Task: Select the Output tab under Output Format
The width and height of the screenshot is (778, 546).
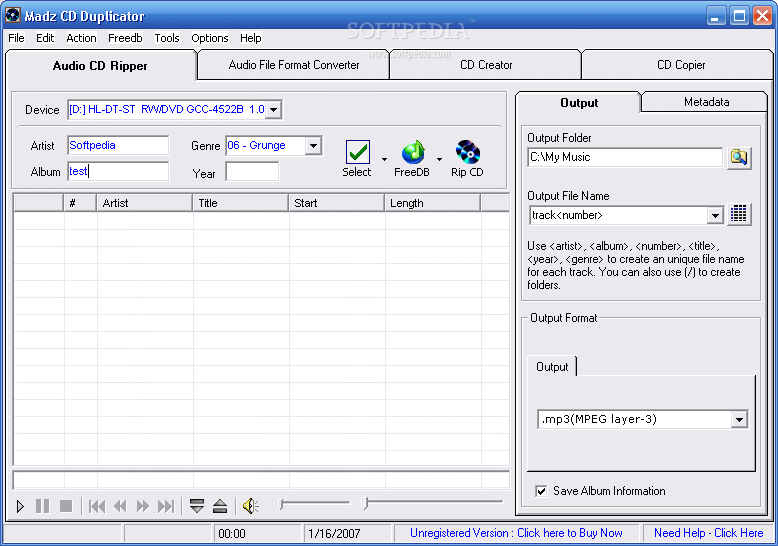Action: click(x=552, y=367)
